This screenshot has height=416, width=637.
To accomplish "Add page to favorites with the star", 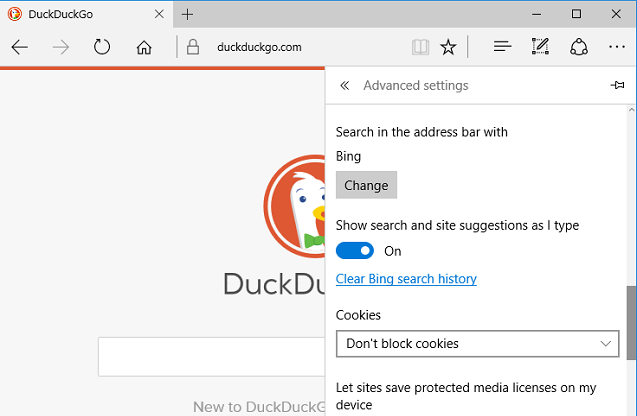I will 448,47.
